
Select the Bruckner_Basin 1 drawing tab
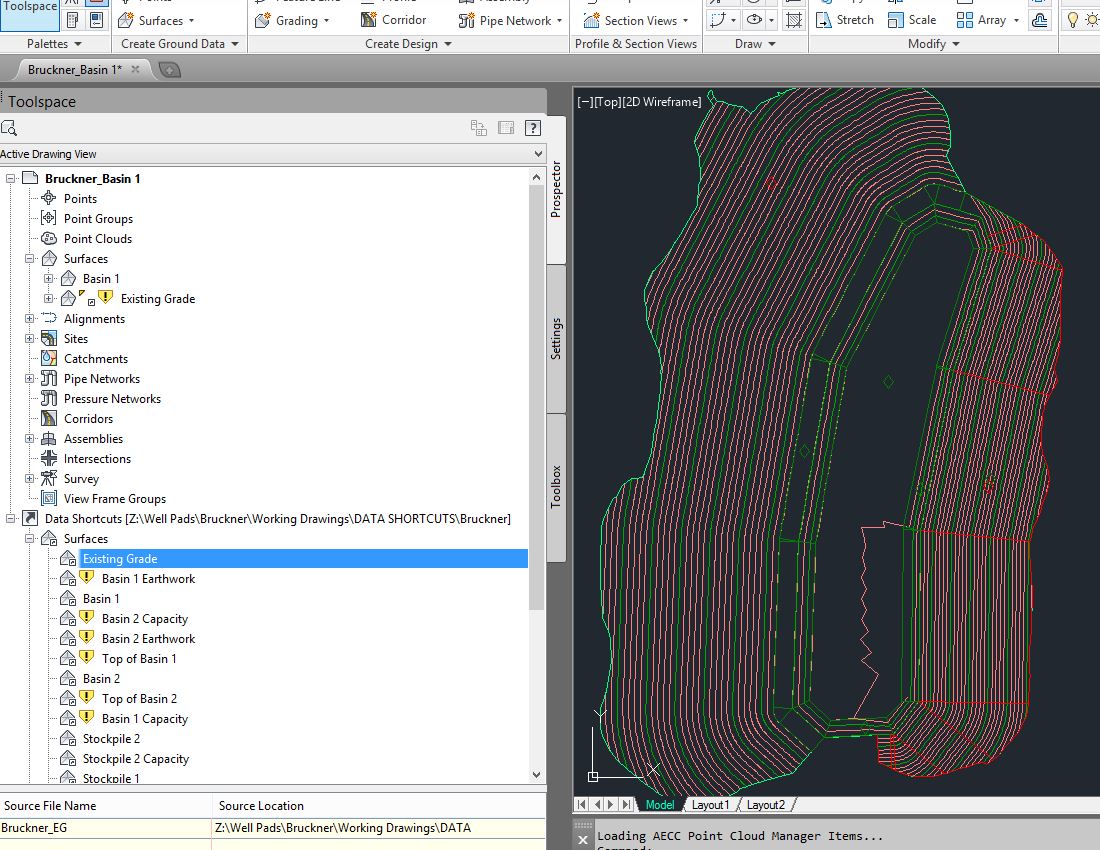74,69
